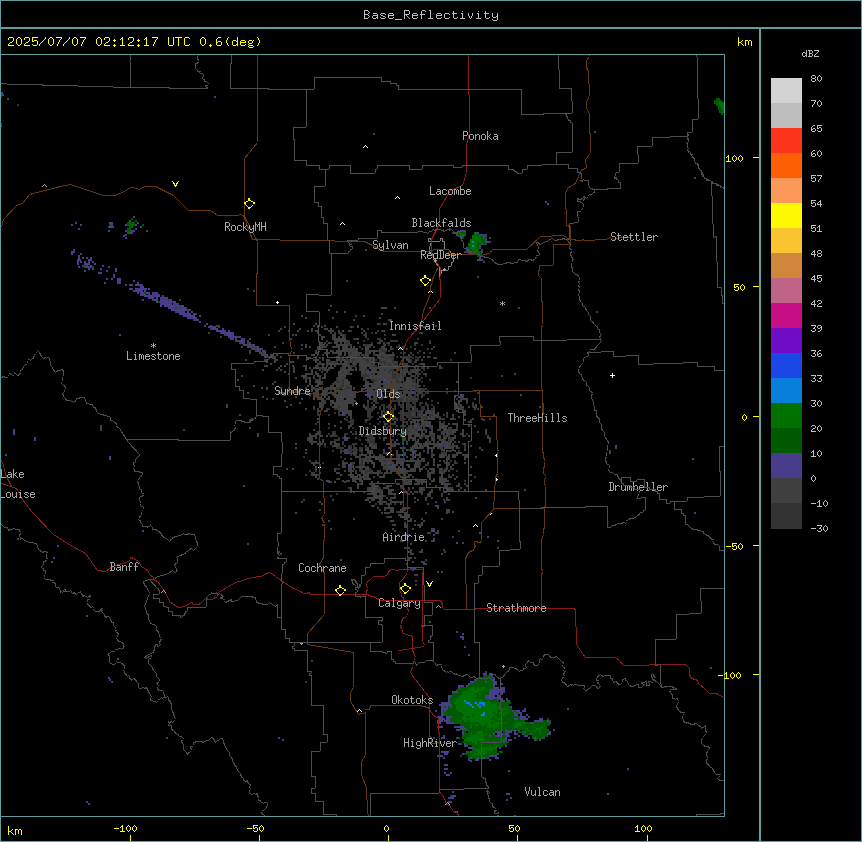Click the Calgary label

click(x=400, y=603)
